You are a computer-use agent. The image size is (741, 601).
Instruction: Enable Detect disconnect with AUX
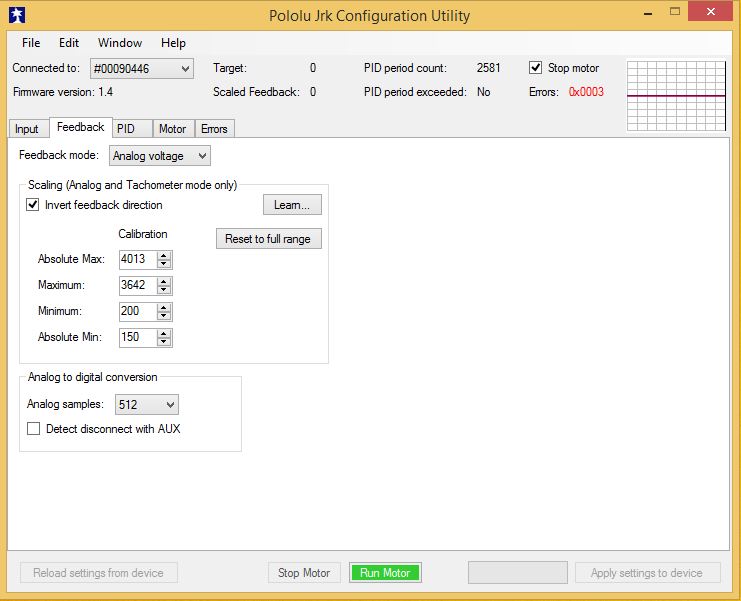[33, 429]
